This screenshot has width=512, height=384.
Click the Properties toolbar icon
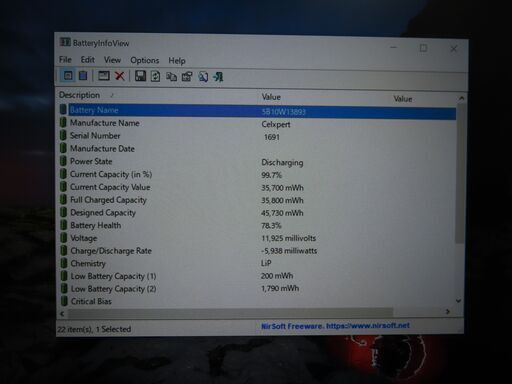(187, 77)
